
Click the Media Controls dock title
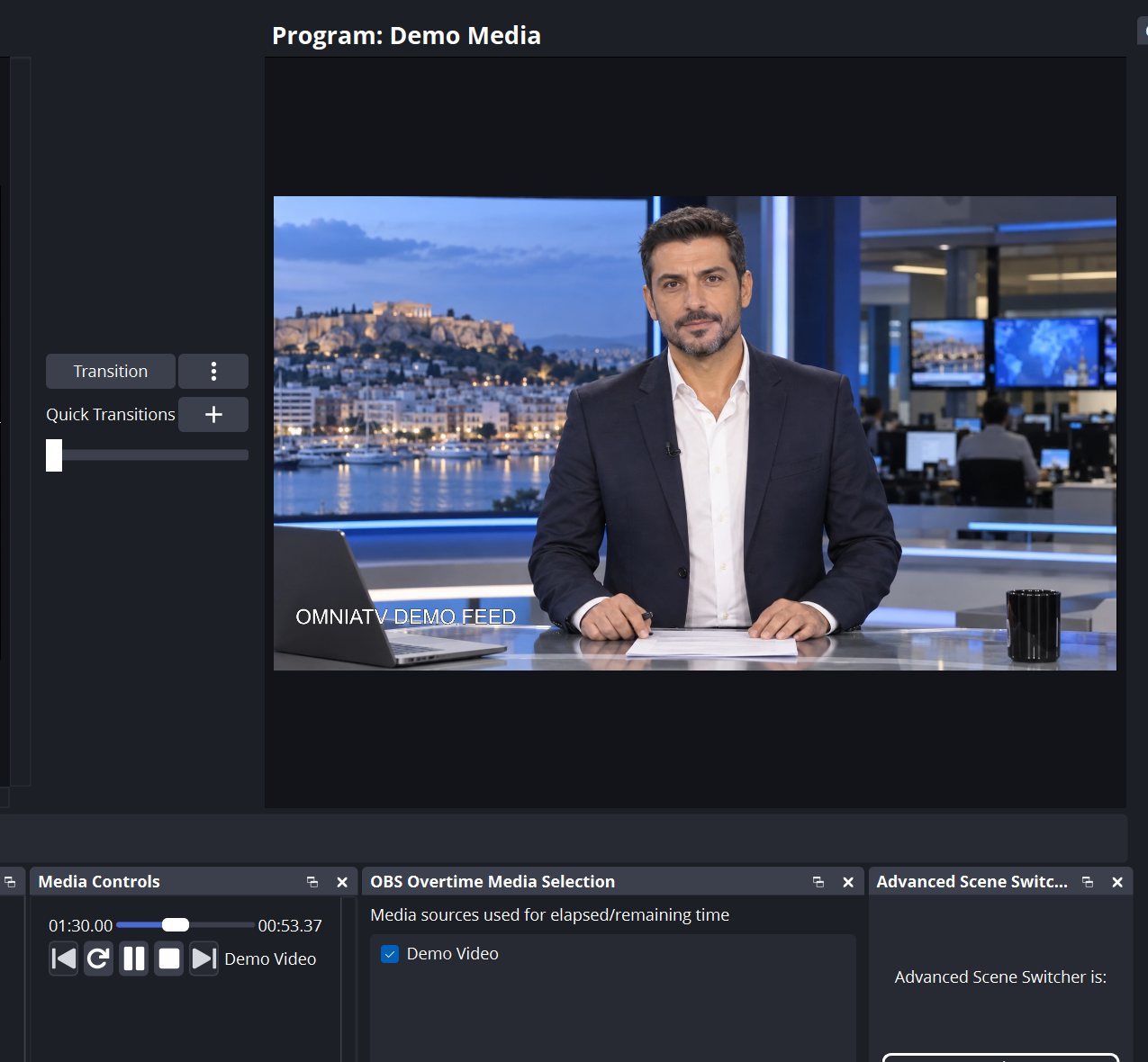(x=99, y=882)
